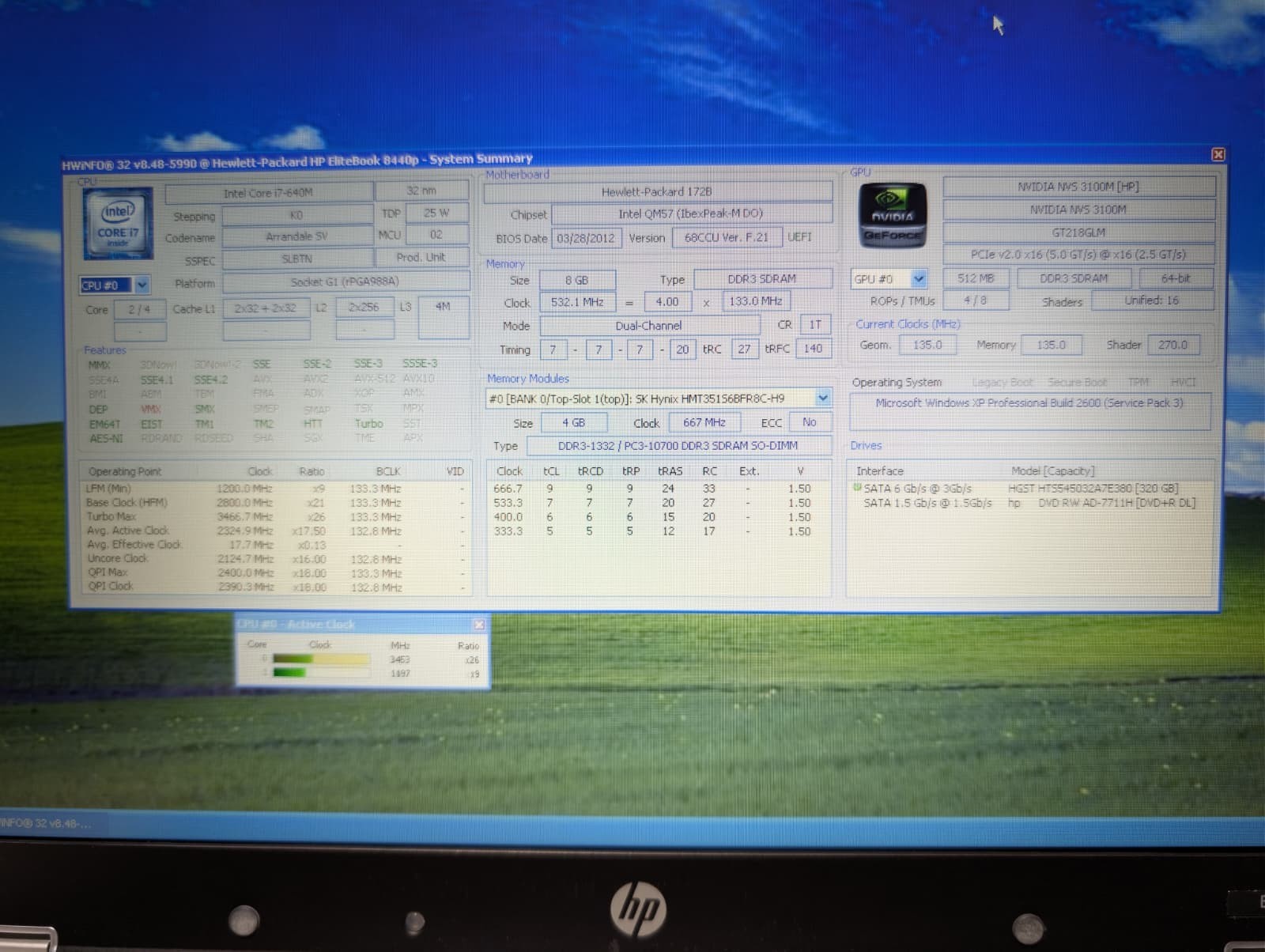Click the NVIDIA GeForce logo
This screenshot has width=1265, height=952.
(x=893, y=215)
